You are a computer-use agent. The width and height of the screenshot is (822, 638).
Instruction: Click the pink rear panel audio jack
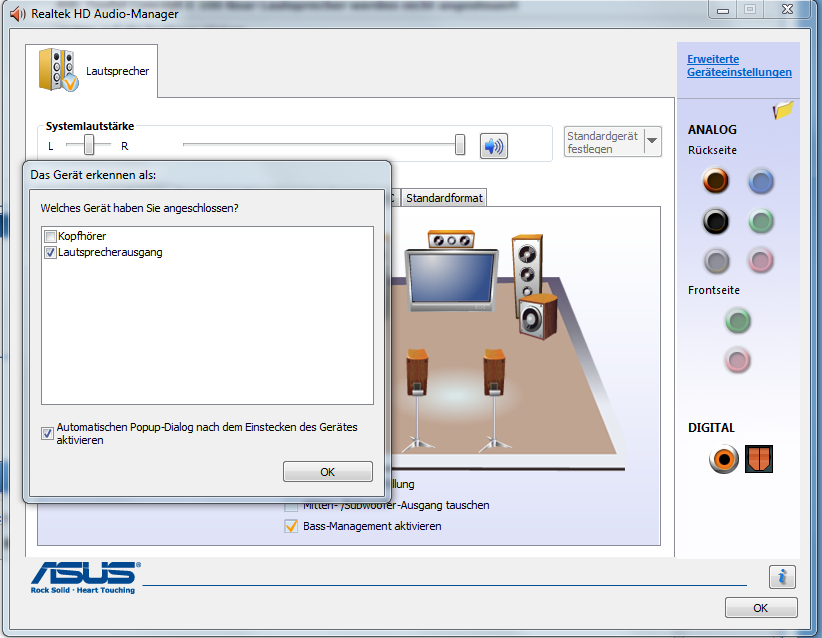(x=761, y=260)
